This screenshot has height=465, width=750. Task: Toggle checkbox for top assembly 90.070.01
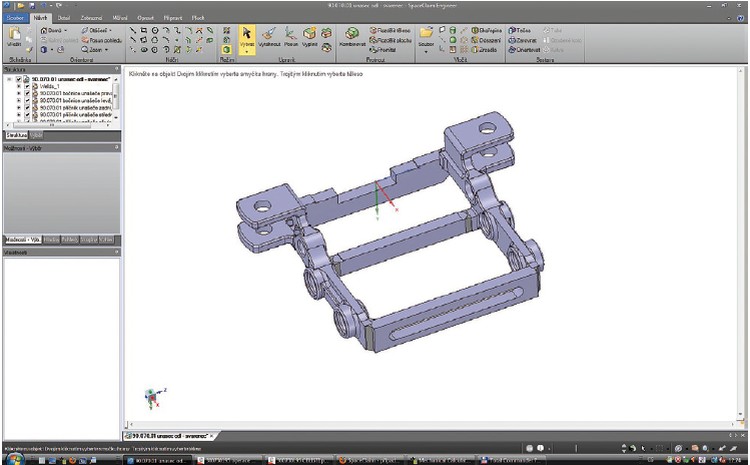coord(19,80)
